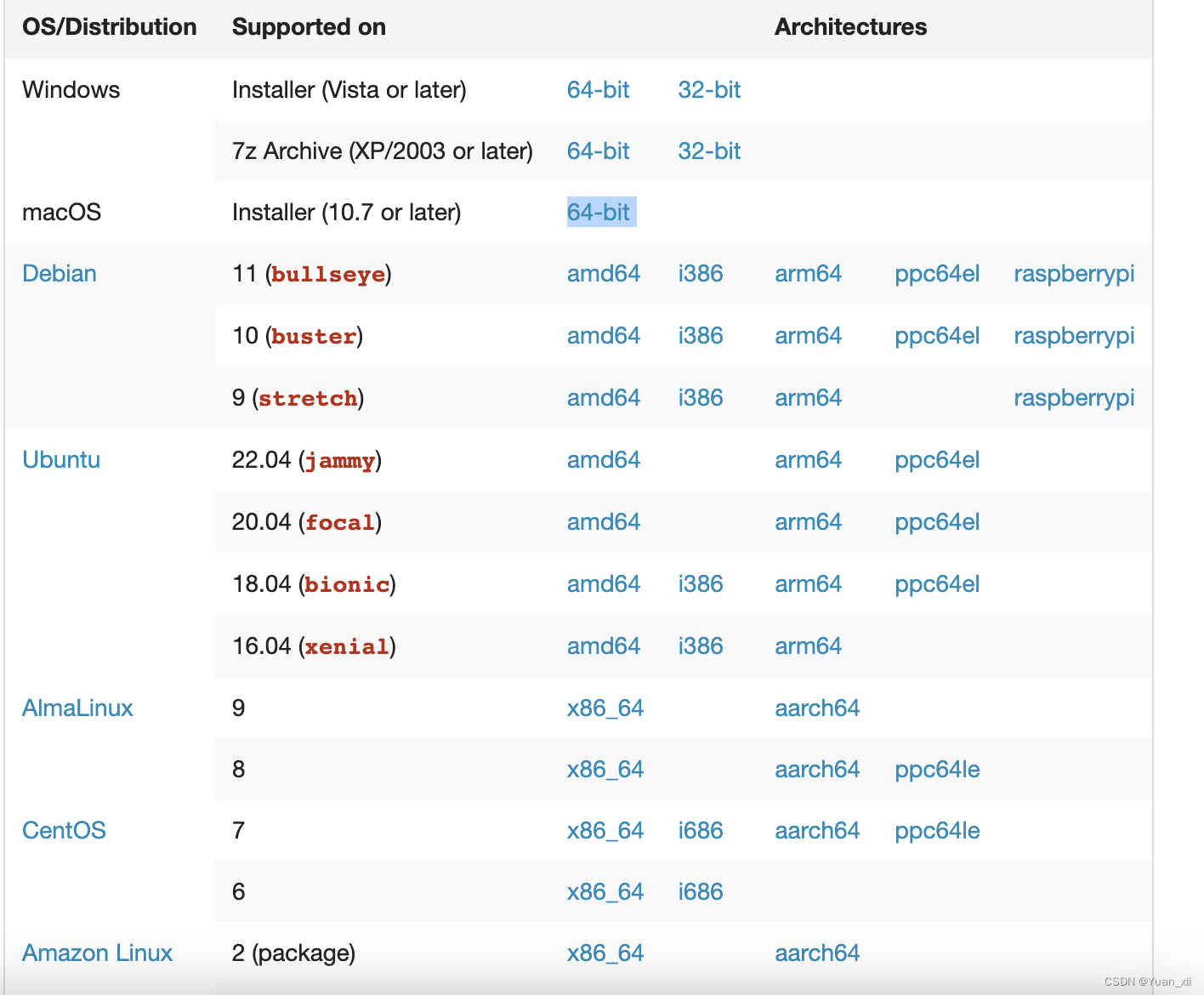Open the CentOS distribution link
Image resolution: width=1204 pixels, height=995 pixels.
pos(64,831)
